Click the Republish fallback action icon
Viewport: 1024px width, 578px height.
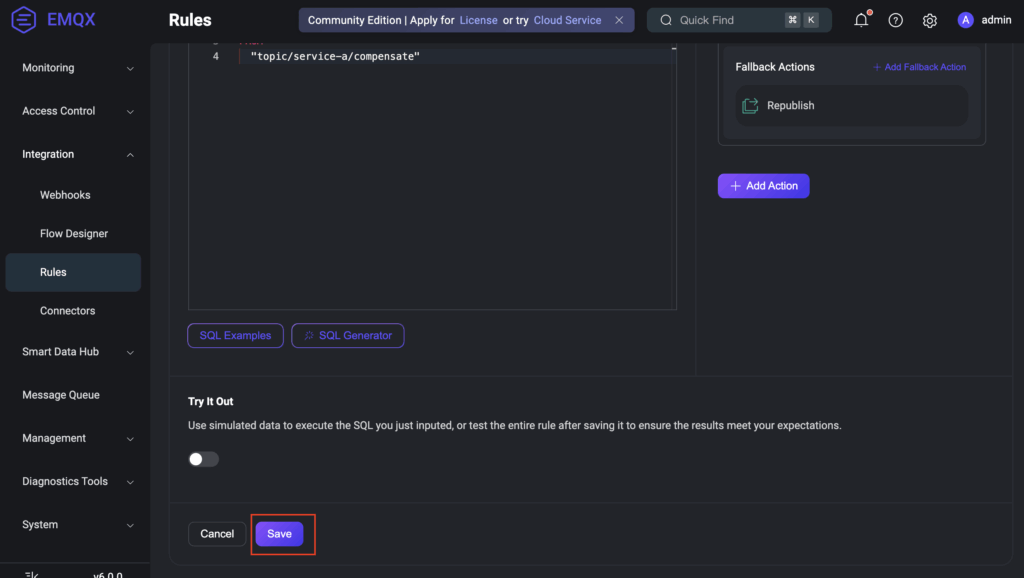750,106
